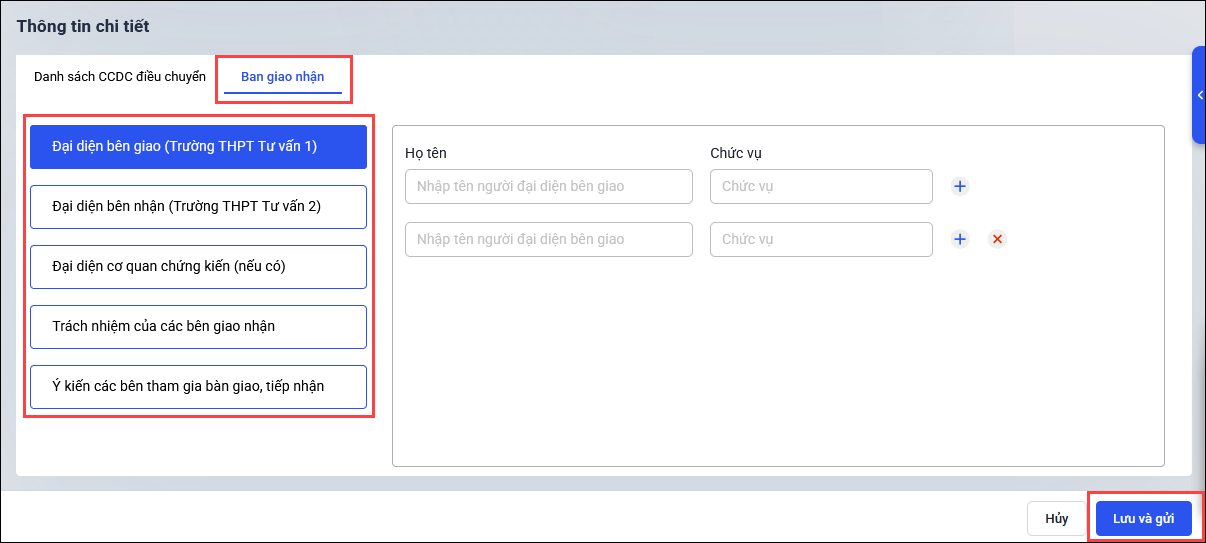The image size is (1206, 543).
Task: Open Đại diện cơ quan chứng kiến section
Action: 198,267
